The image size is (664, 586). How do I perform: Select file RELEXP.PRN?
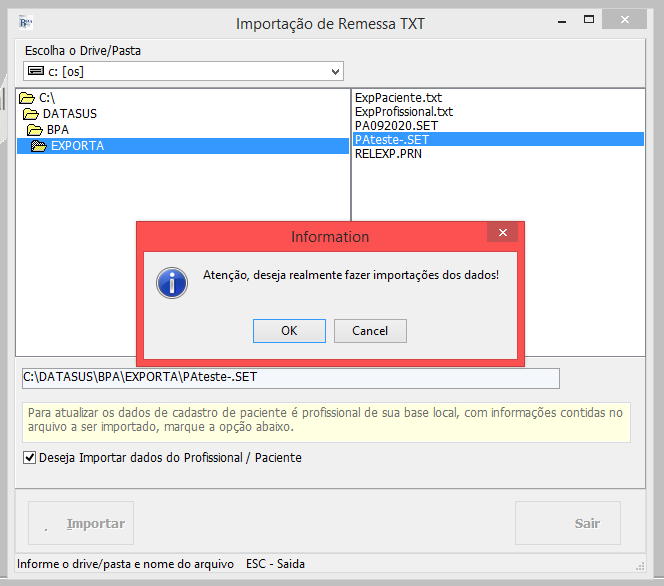(388, 154)
